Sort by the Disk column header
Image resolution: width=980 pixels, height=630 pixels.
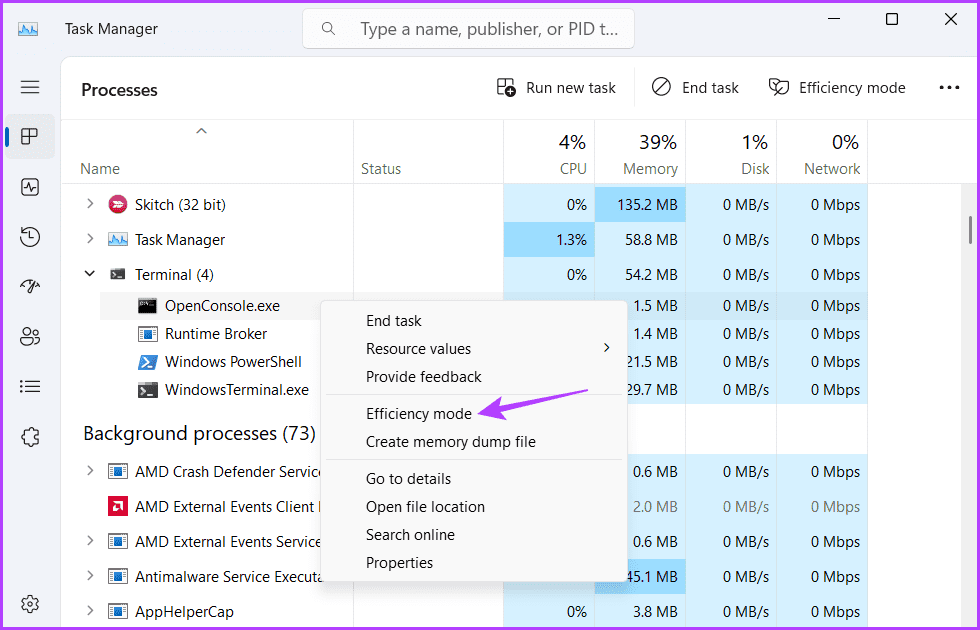[731, 152]
